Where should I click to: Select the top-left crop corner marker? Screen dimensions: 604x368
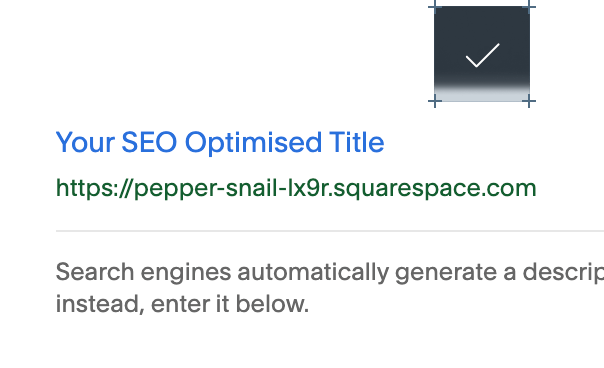tap(435, 7)
